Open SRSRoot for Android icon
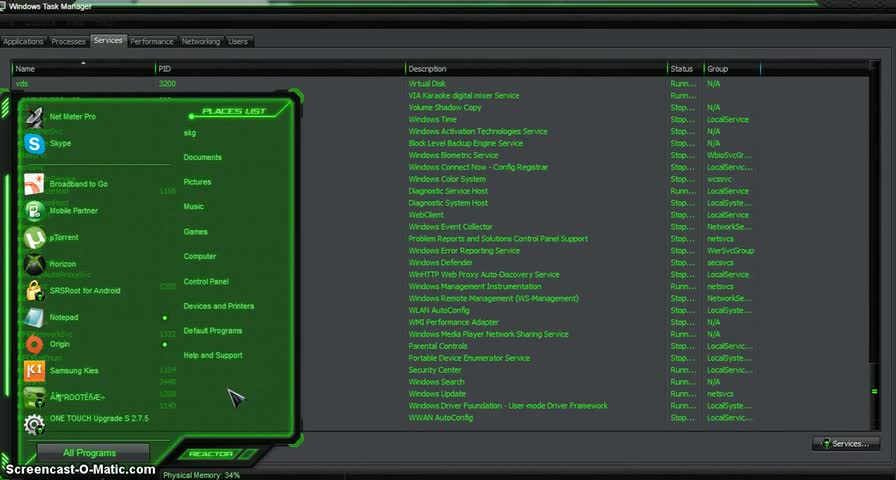The height and width of the screenshot is (480, 896). point(34,291)
